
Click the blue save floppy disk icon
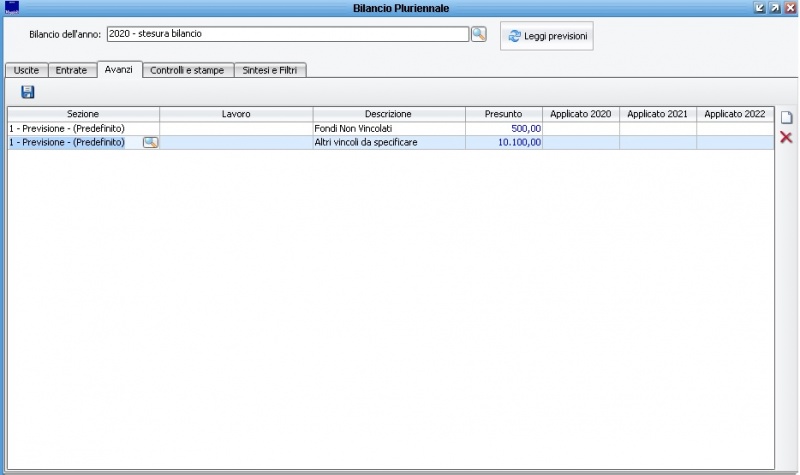(28, 92)
